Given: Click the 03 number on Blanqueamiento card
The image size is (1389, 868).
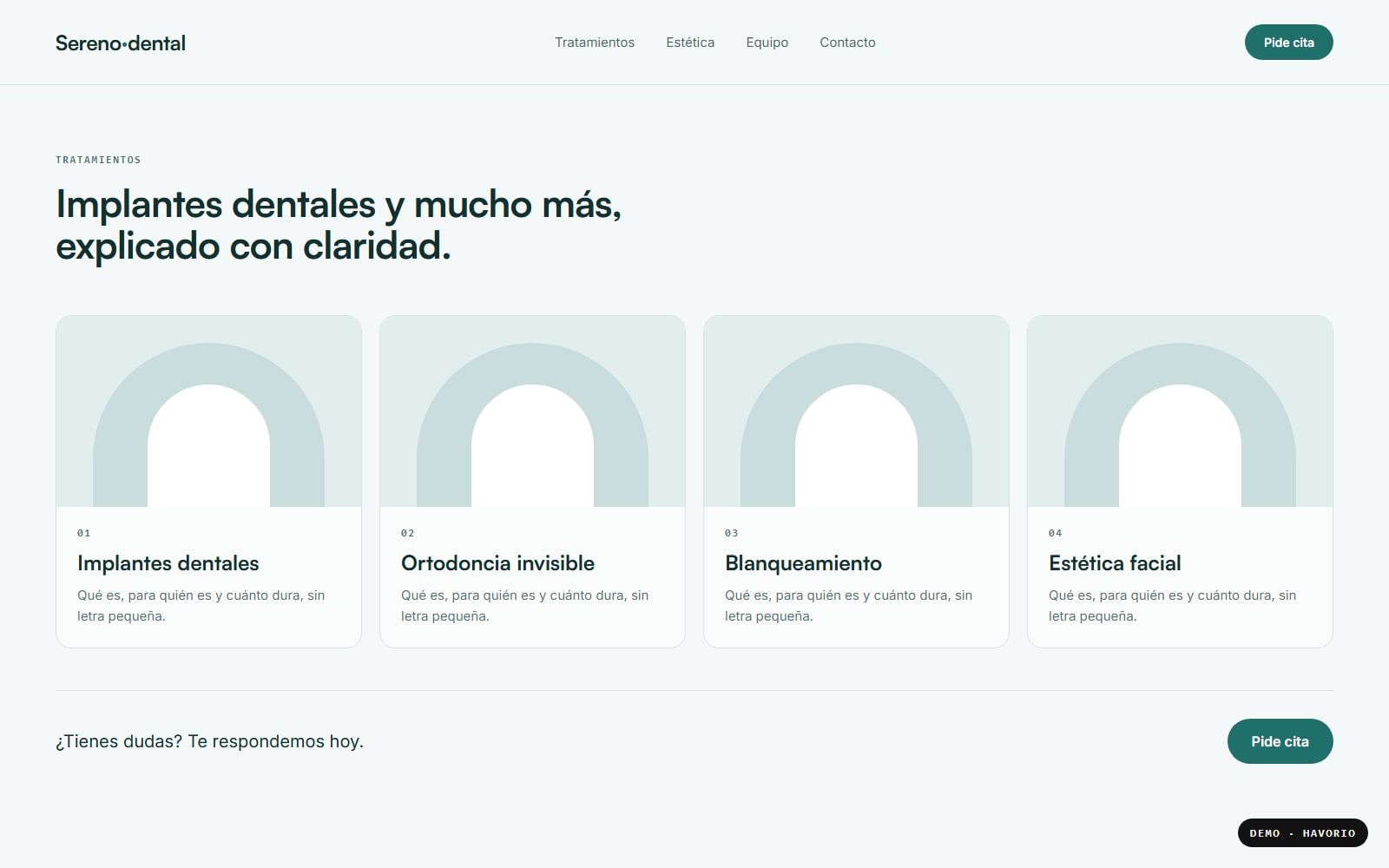Looking at the screenshot, I should (x=732, y=533).
